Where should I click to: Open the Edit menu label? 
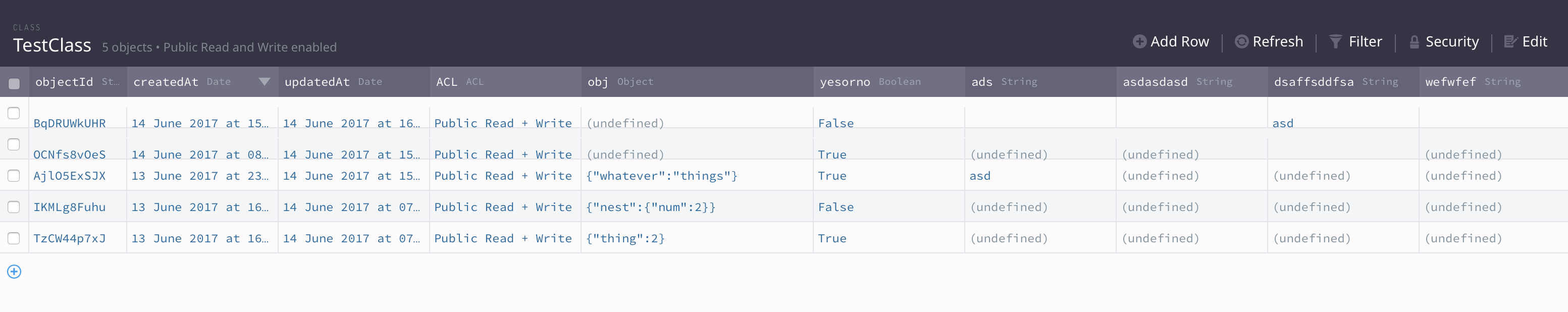(x=1535, y=41)
